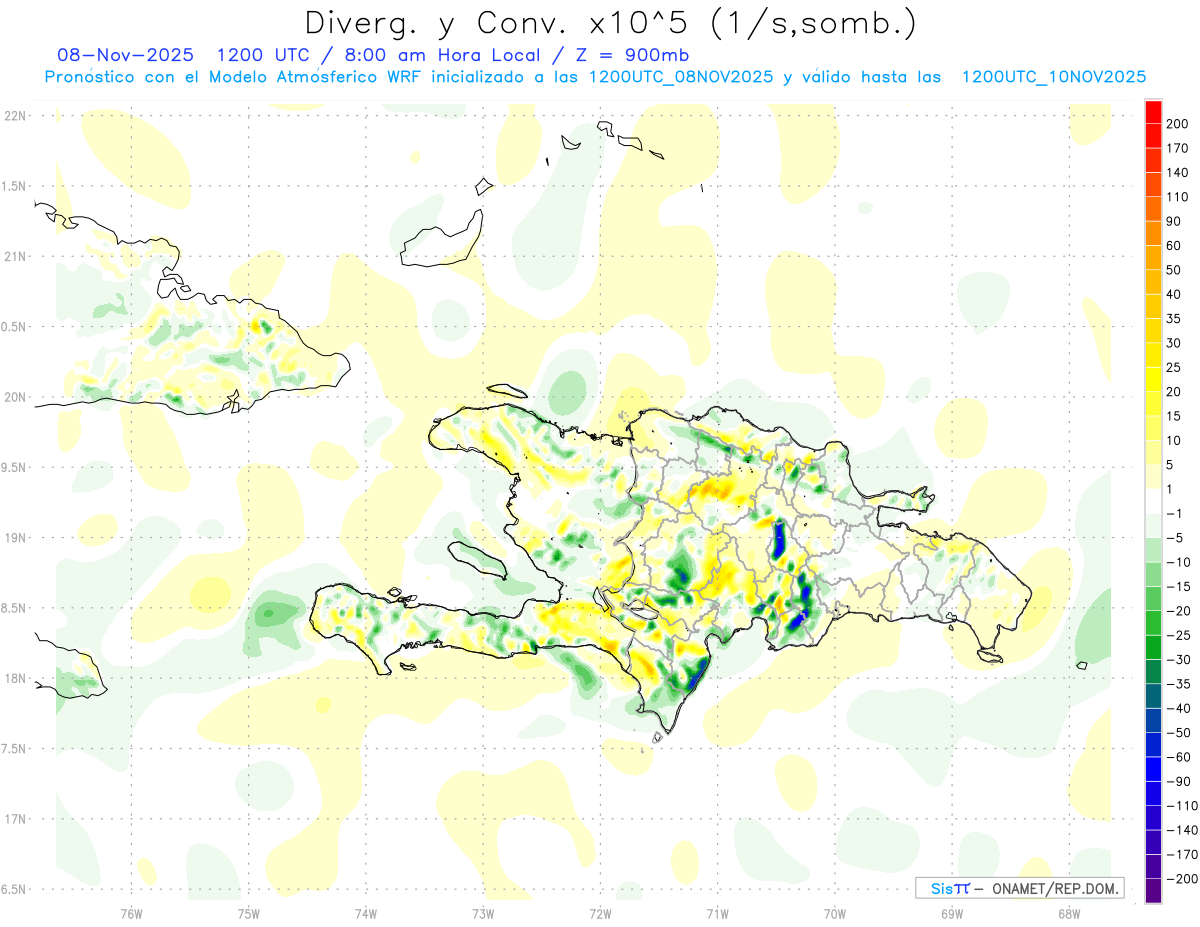Screen dimensions: 1200x927
Task: Select the 18N latitude label
Action: (x=15, y=678)
